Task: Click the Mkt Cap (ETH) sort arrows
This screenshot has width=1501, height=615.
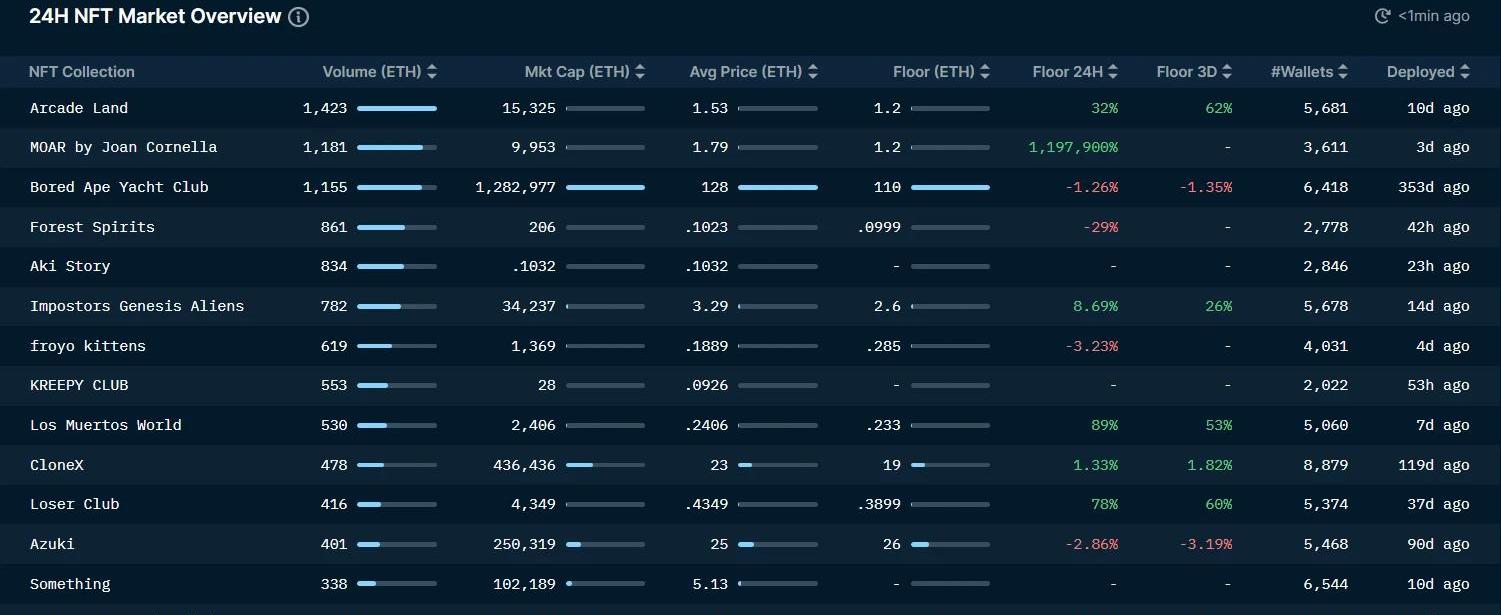Action: pyautogui.click(x=640, y=72)
